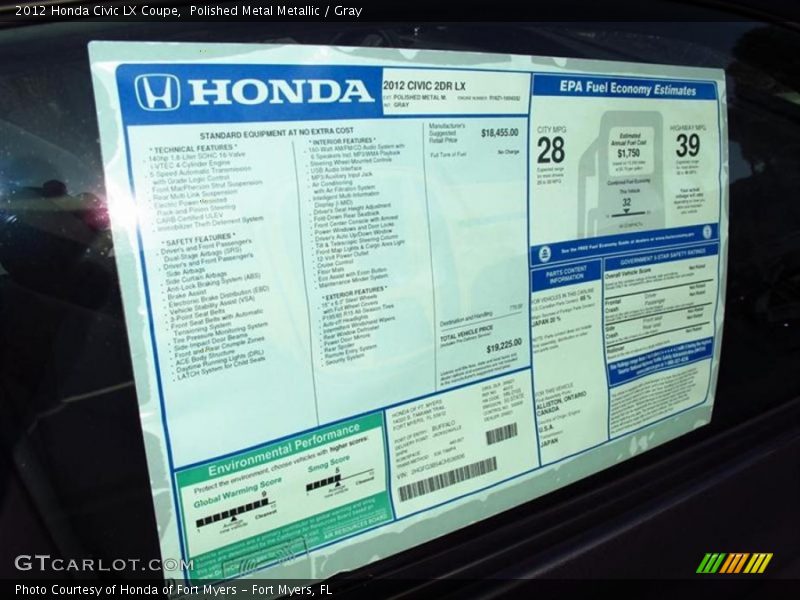Click the large HONDA wordmark
This screenshot has height=600, width=800.
[x=281, y=92]
